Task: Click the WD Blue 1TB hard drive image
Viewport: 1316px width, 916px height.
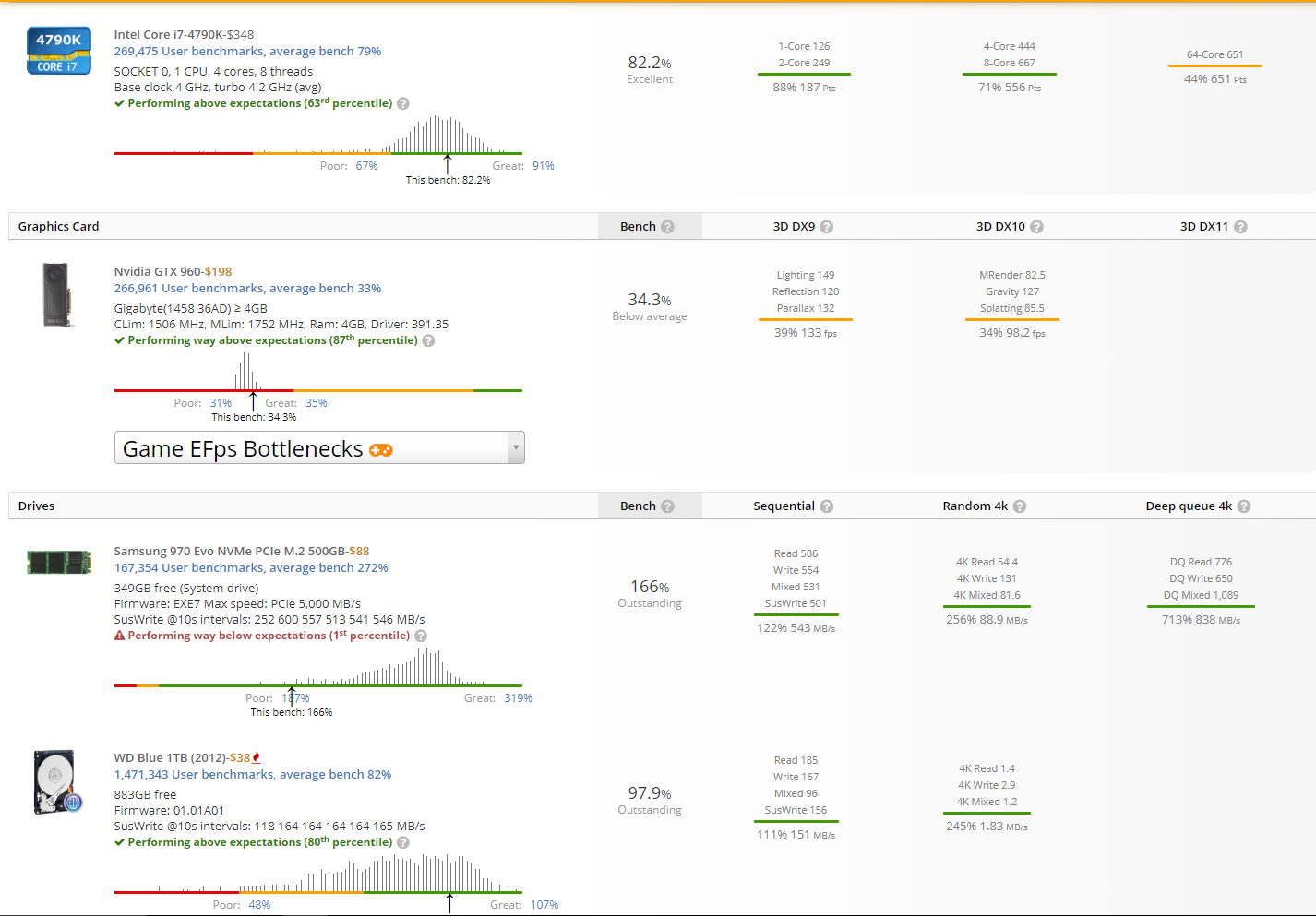Action: pyautogui.click(x=58, y=782)
